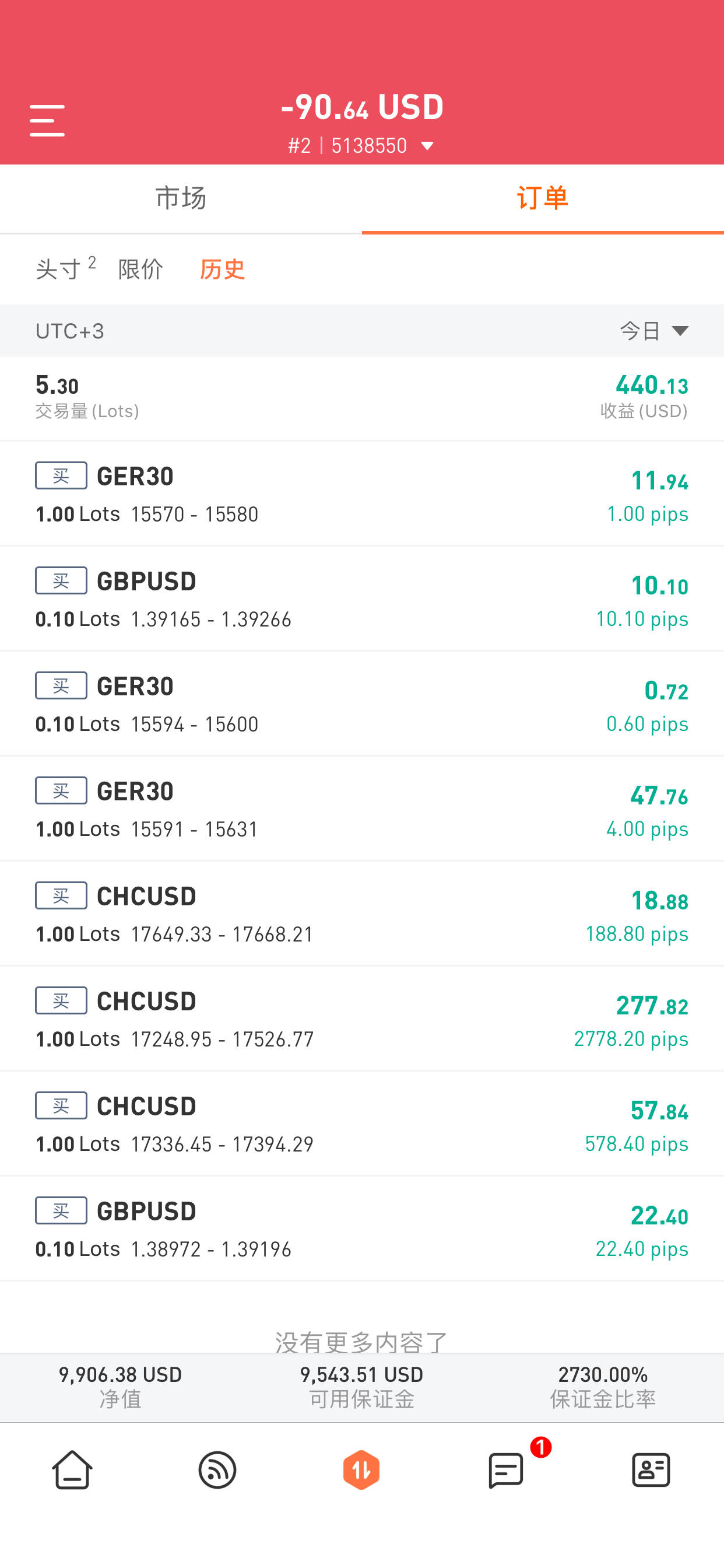Open messages icon with red badge
Viewport: 724px width, 1568px height.
[x=506, y=1469]
